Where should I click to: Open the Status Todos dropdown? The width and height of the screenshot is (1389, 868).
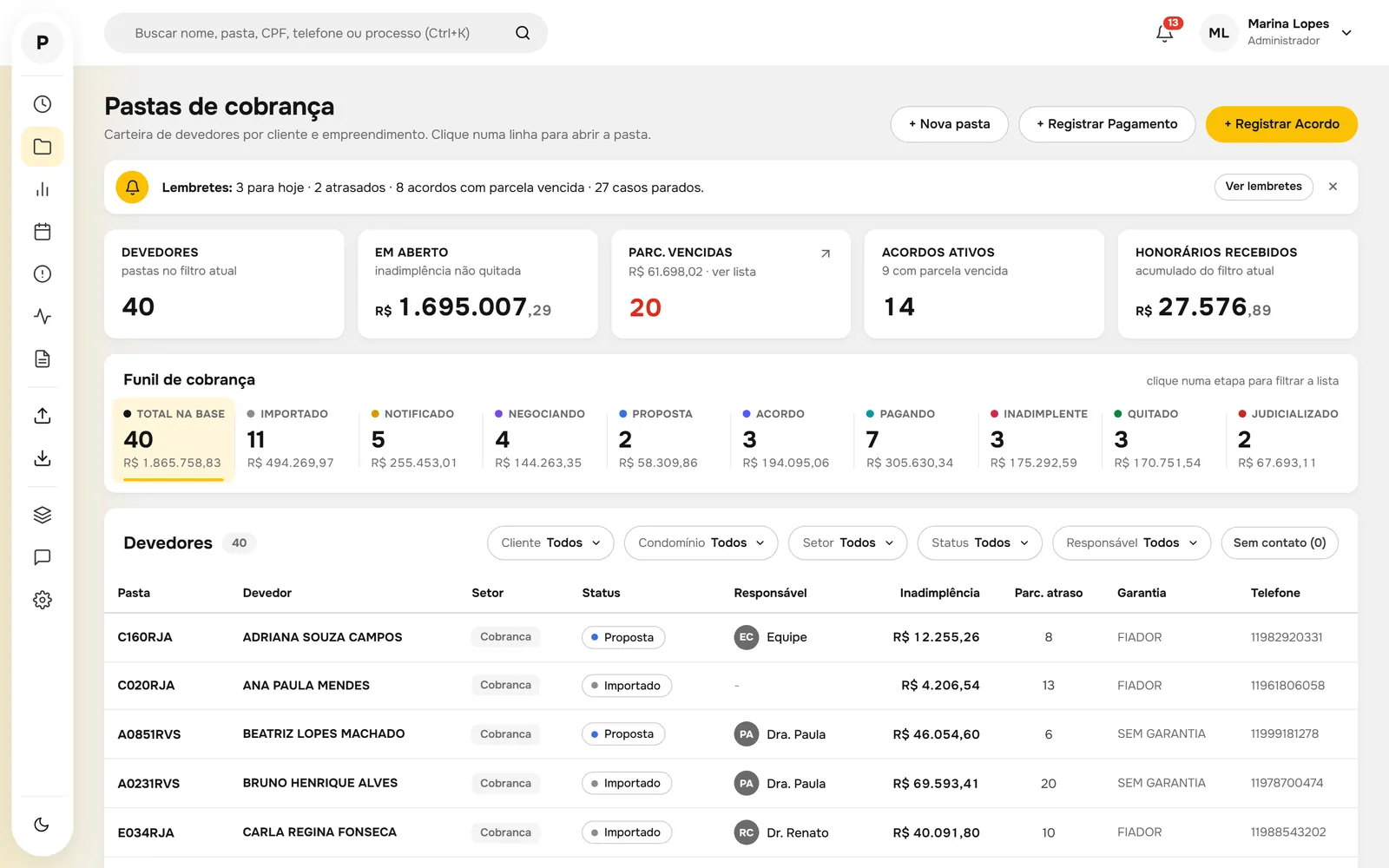coord(980,543)
